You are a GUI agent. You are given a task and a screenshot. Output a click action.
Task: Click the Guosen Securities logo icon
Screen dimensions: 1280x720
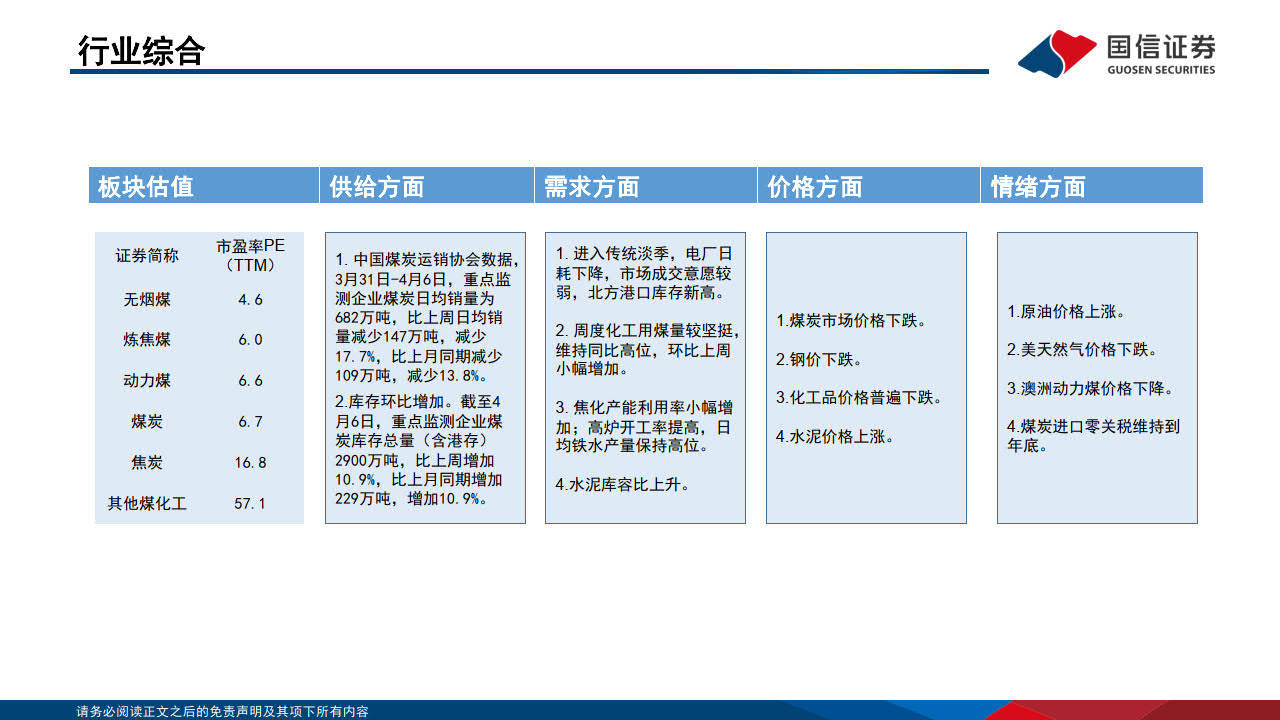1057,52
